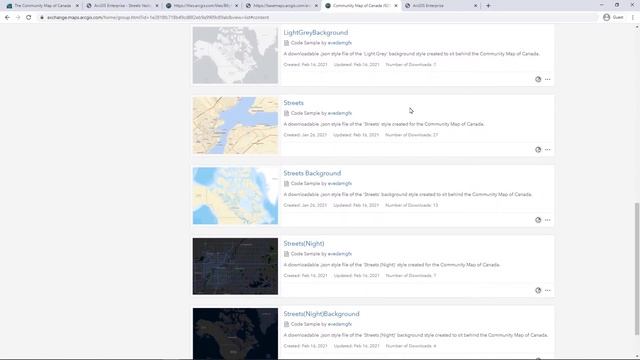640x360 pixels.
Task: Open more options menu on LightGreyBackground card
Action: (548, 79)
